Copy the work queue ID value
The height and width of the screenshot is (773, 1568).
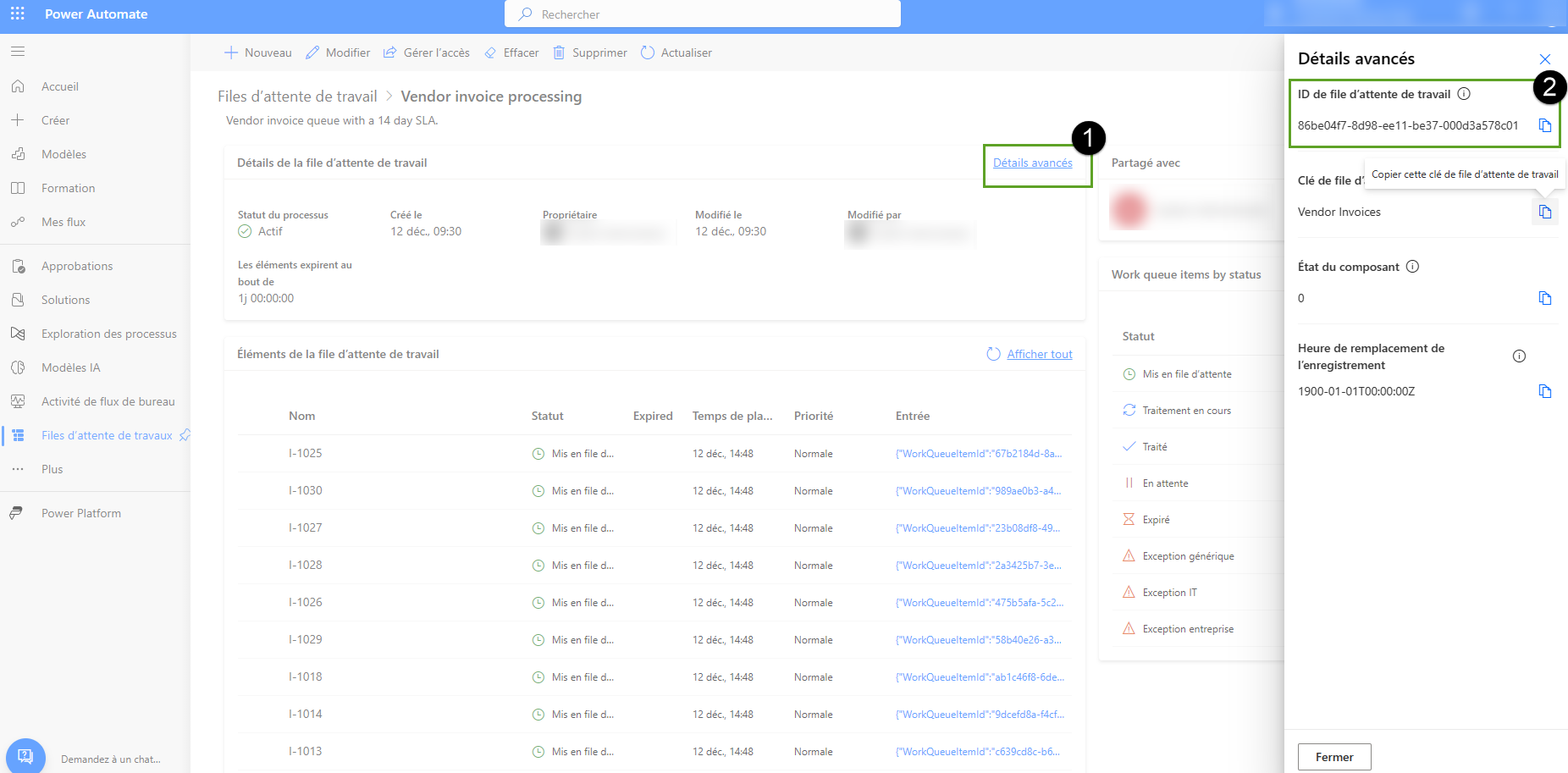coord(1545,125)
